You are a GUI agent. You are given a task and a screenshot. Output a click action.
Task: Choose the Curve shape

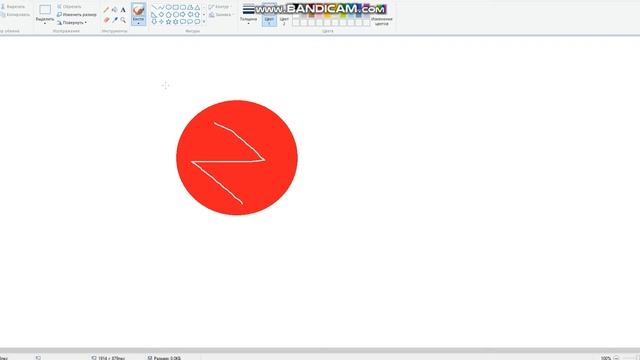pyautogui.click(x=161, y=7)
